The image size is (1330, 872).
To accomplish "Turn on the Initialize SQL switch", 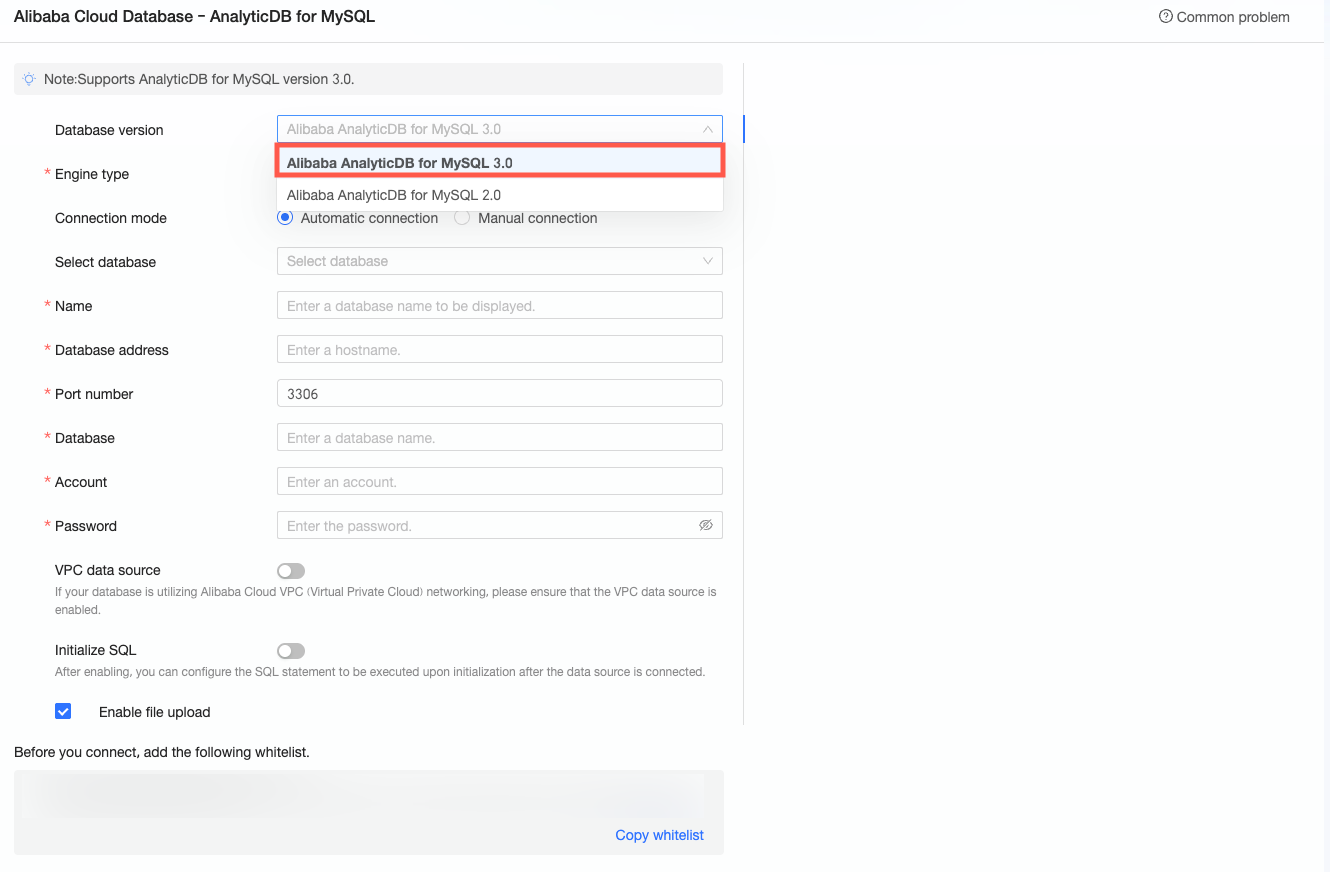I will tap(291, 651).
